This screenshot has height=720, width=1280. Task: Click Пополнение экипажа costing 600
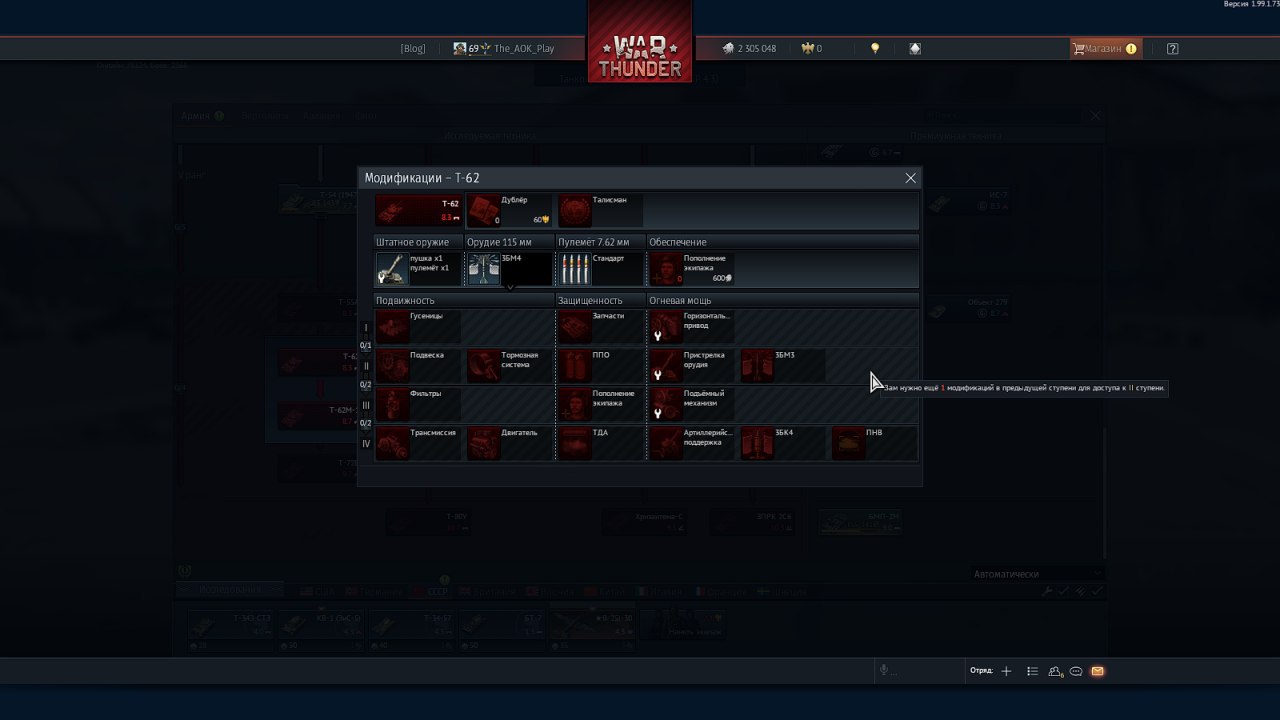point(692,269)
